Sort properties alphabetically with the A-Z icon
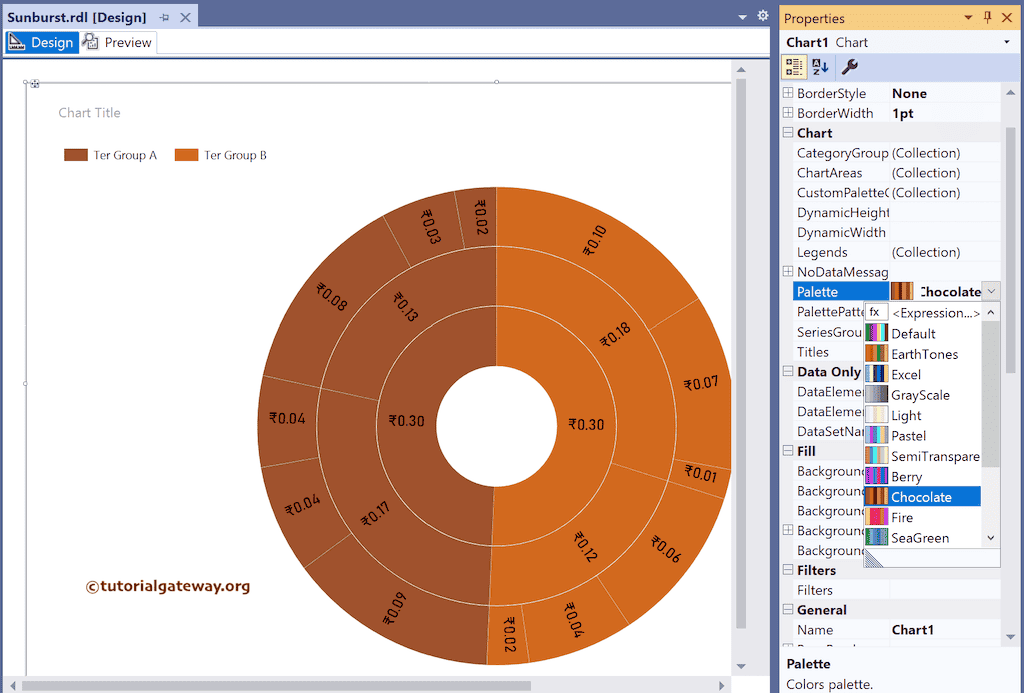 (820, 67)
